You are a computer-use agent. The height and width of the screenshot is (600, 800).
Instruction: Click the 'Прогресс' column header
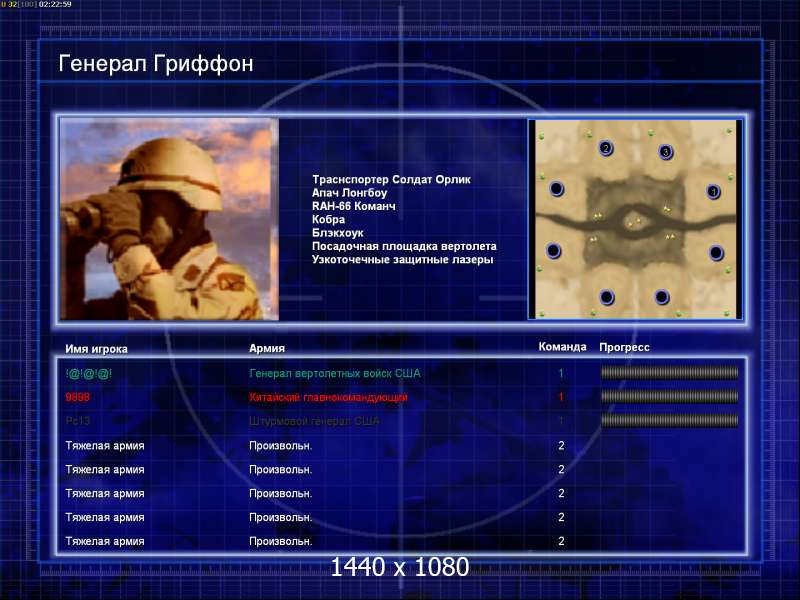coord(624,347)
